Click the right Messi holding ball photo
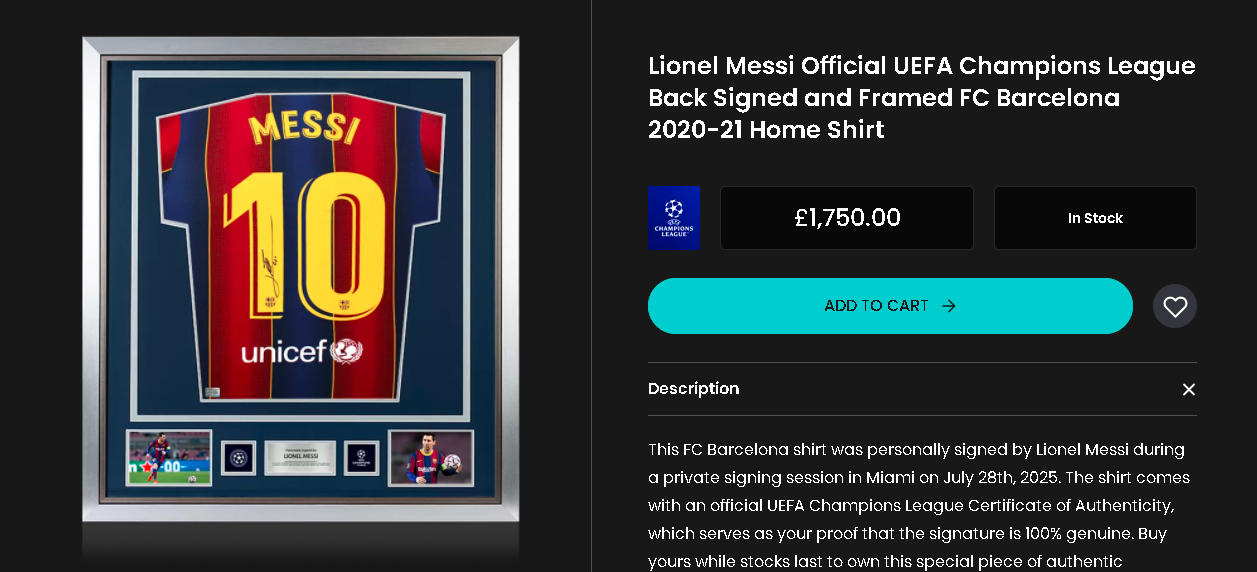This screenshot has width=1257, height=572. 431,458
